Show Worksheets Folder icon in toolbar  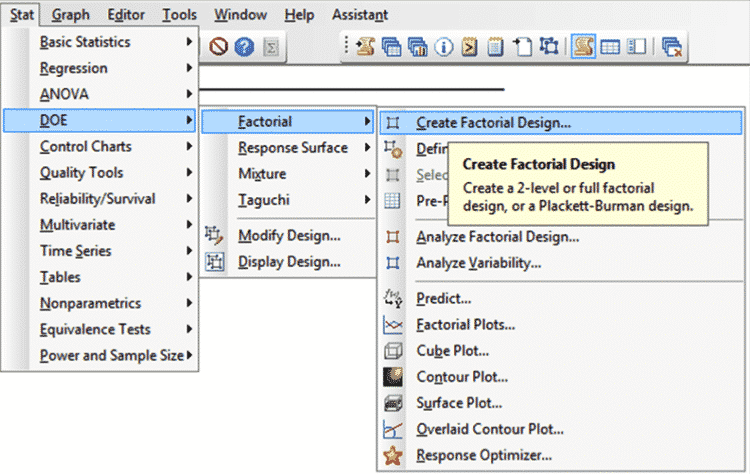pyautogui.click(x=392, y=47)
